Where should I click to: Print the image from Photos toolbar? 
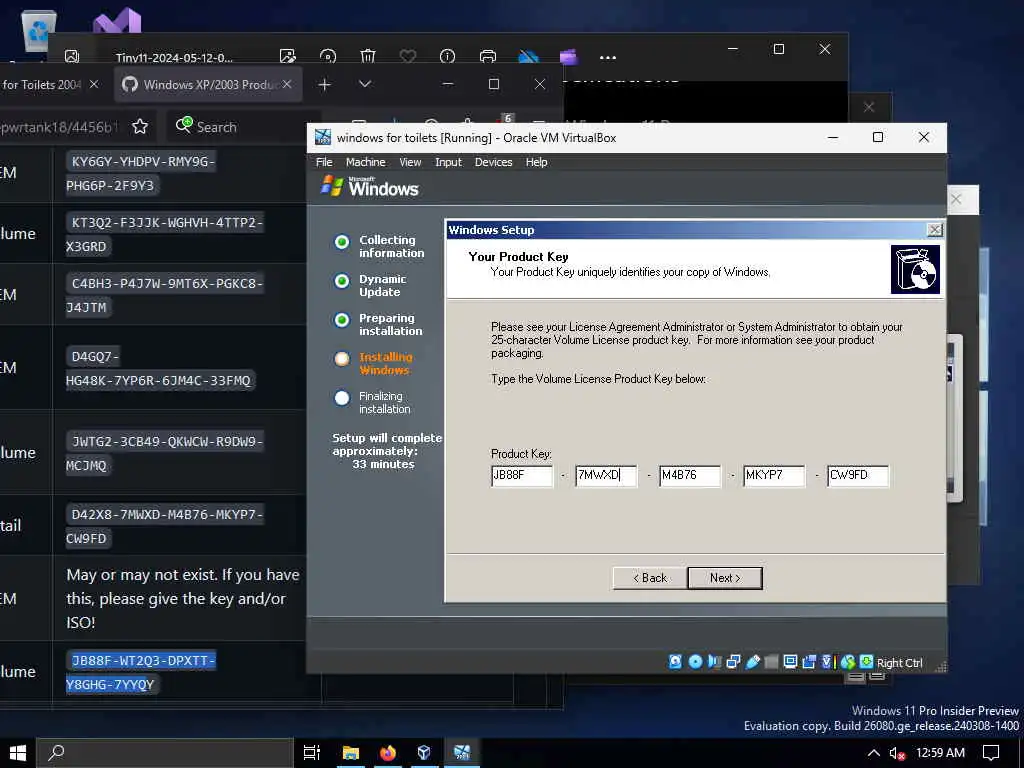tap(488, 56)
